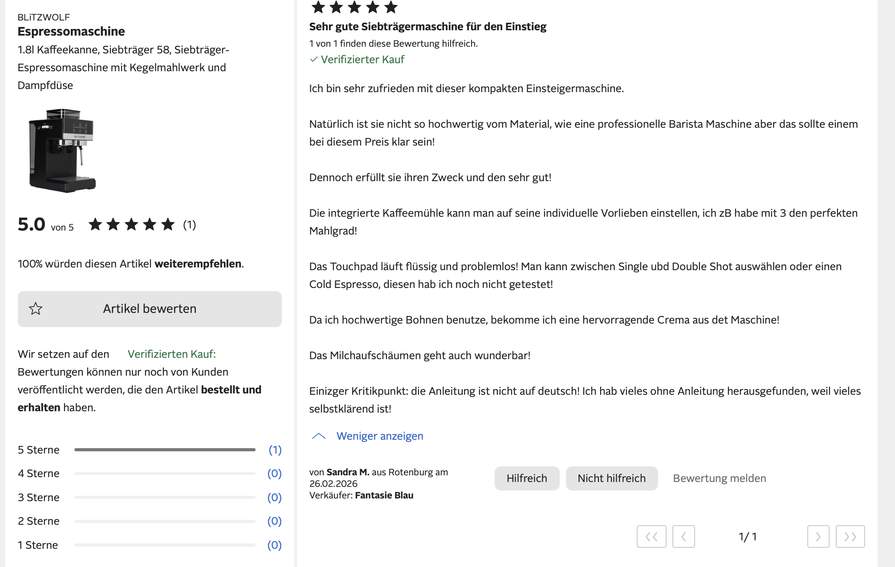Mark the review as Hilfreich
The height and width of the screenshot is (567, 895).
[x=527, y=478]
